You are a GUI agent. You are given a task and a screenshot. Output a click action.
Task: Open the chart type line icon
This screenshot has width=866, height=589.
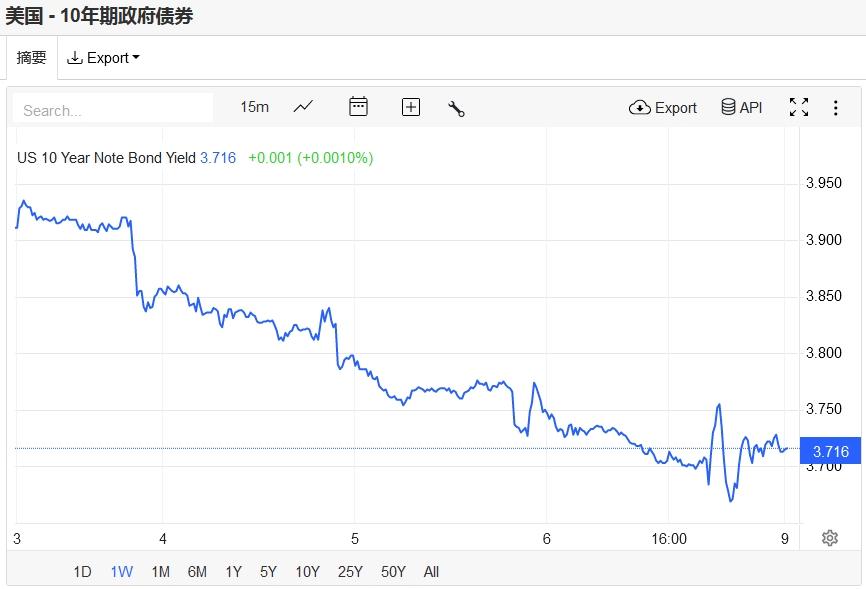303,107
